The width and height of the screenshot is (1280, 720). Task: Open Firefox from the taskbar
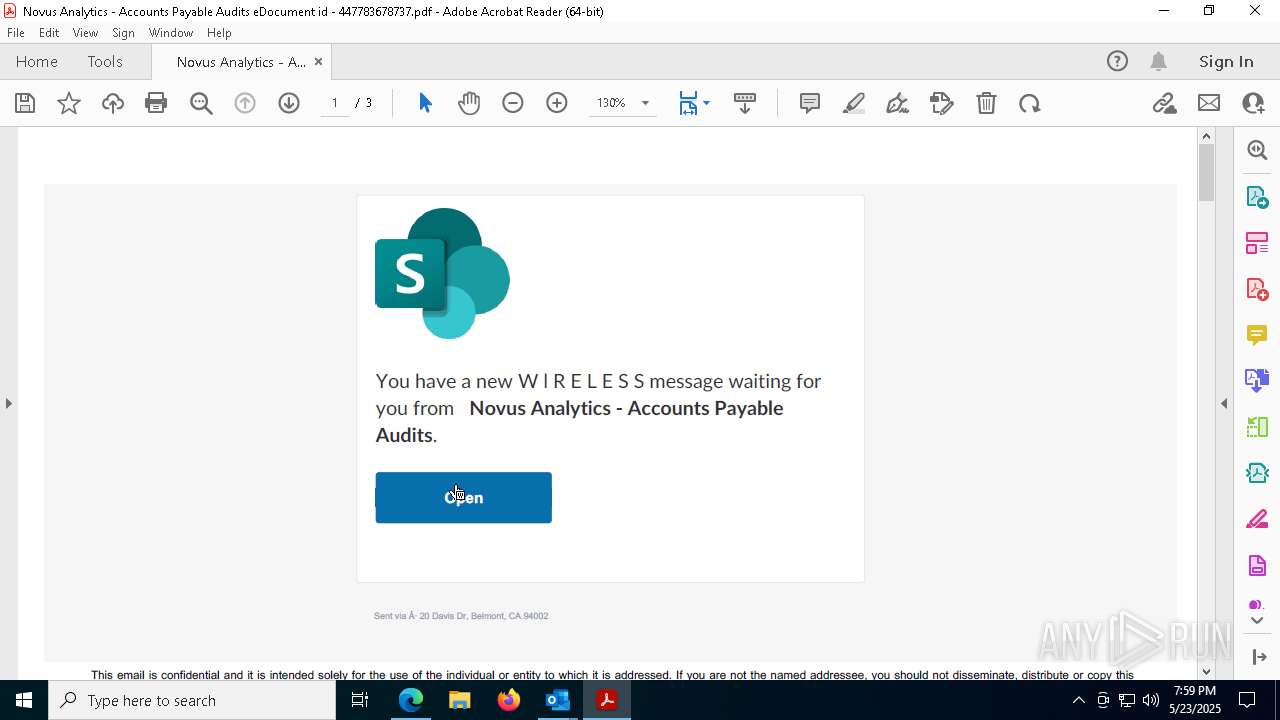click(x=509, y=700)
